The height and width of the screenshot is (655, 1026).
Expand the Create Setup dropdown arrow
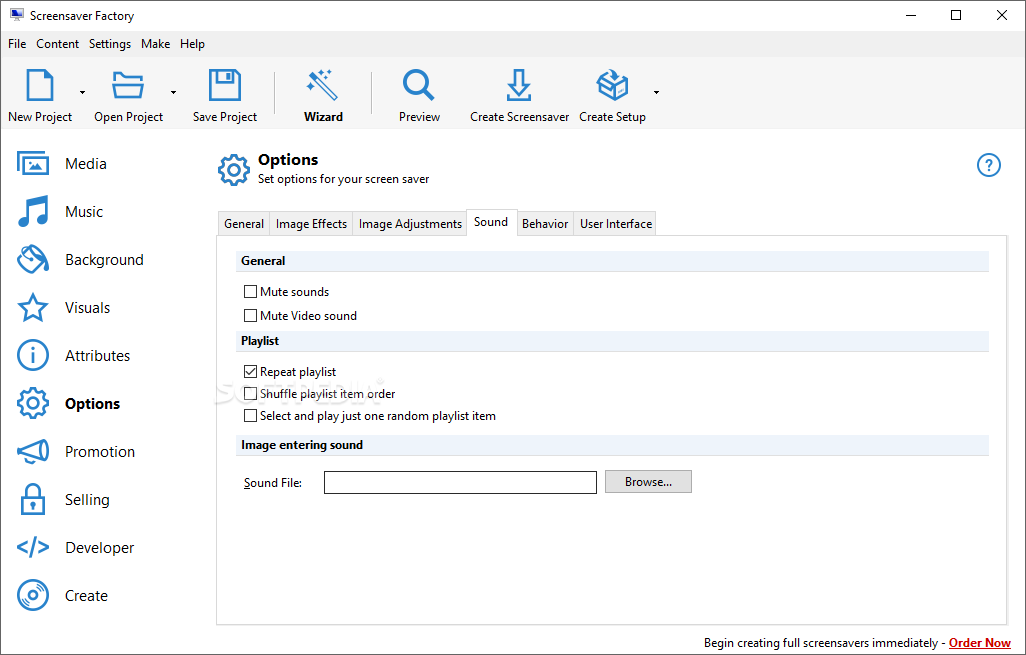(x=656, y=92)
